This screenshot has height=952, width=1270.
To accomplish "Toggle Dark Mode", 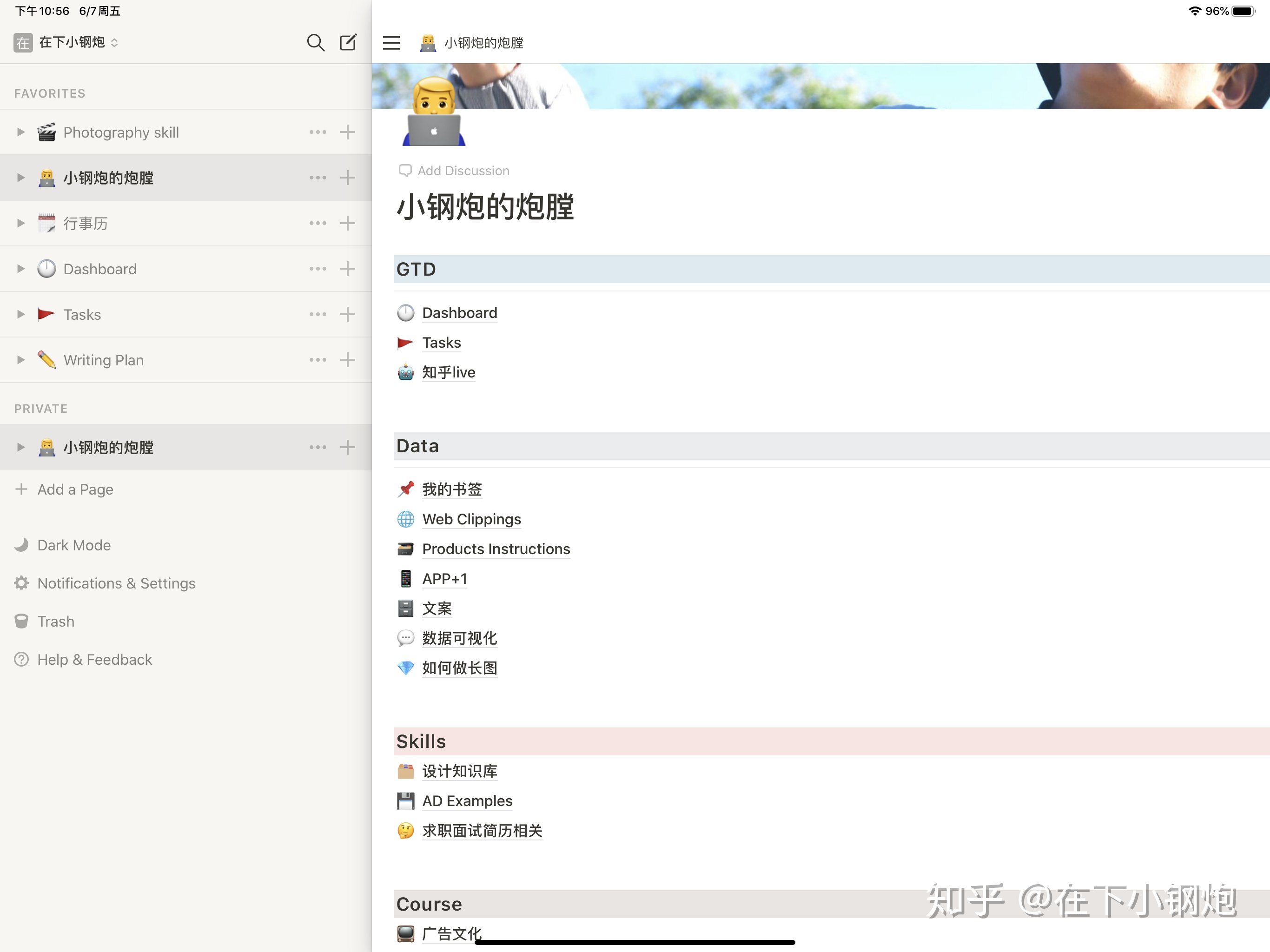I will click(x=73, y=545).
